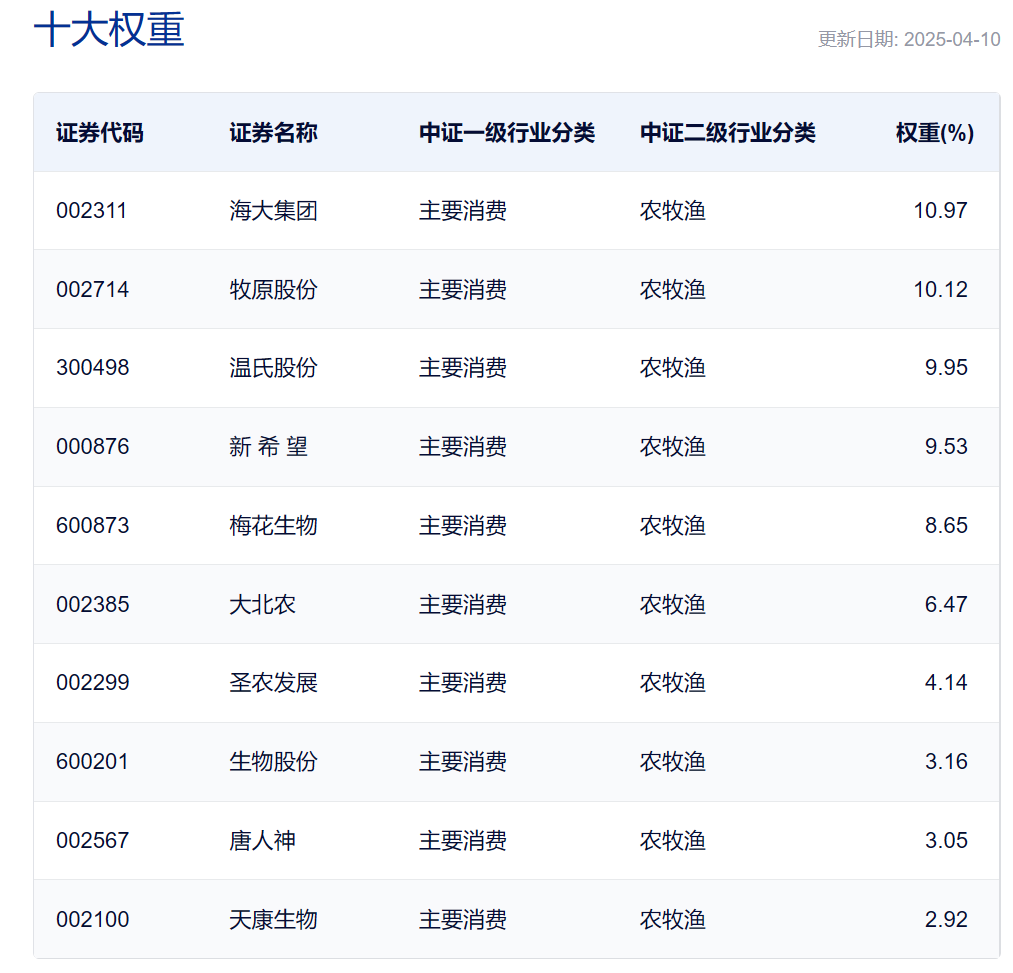The width and height of the screenshot is (1013, 973).
Task: Click 主要消费 in the 牧原股份 row
Action: [x=463, y=289]
